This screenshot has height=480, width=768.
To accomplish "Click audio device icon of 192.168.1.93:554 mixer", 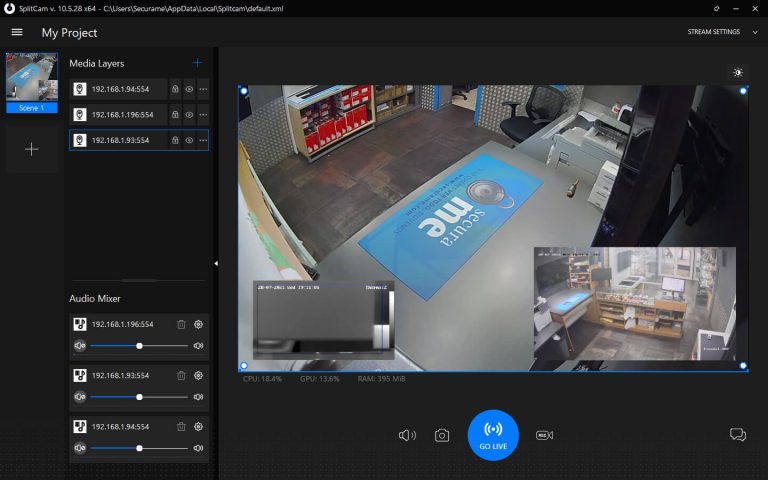I will coord(80,376).
